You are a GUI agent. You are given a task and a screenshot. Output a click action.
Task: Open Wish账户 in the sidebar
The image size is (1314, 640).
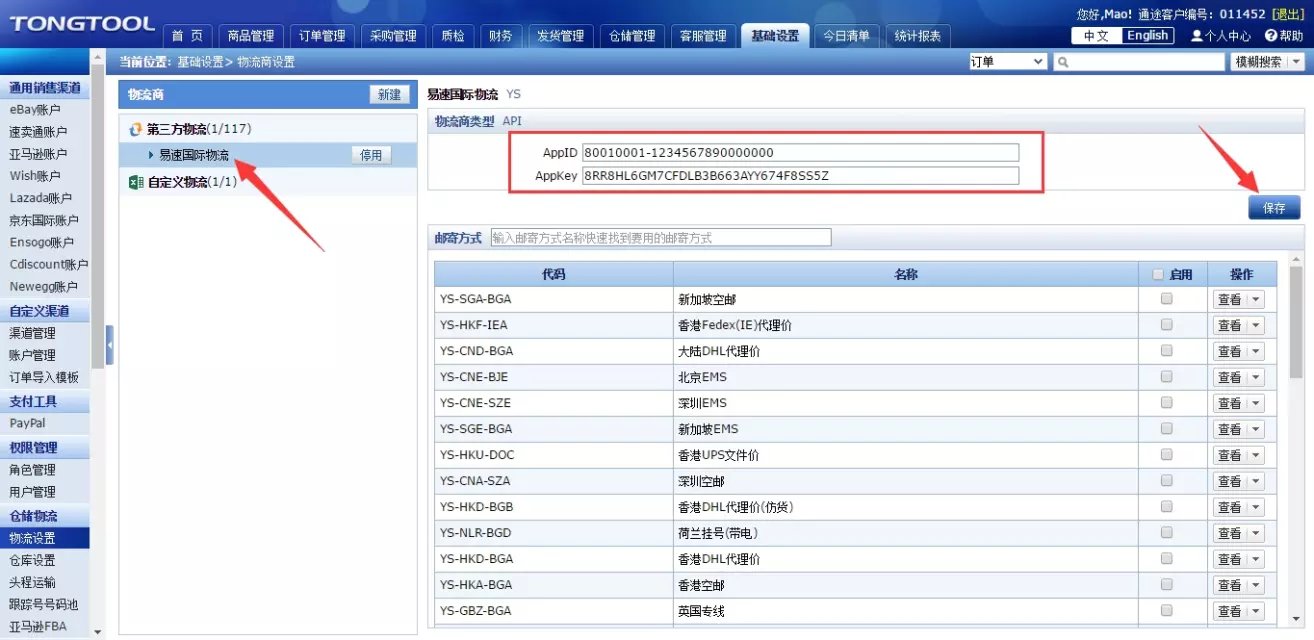tap(35, 176)
